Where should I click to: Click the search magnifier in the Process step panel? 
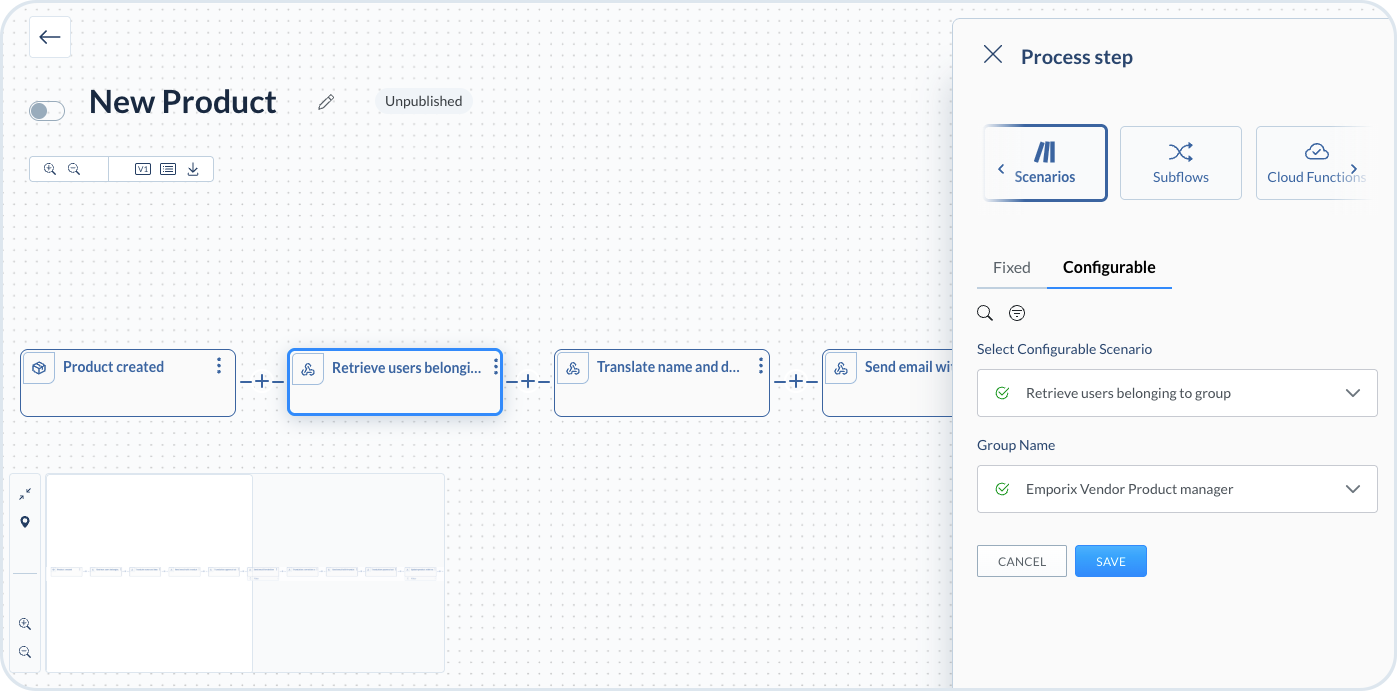click(985, 313)
